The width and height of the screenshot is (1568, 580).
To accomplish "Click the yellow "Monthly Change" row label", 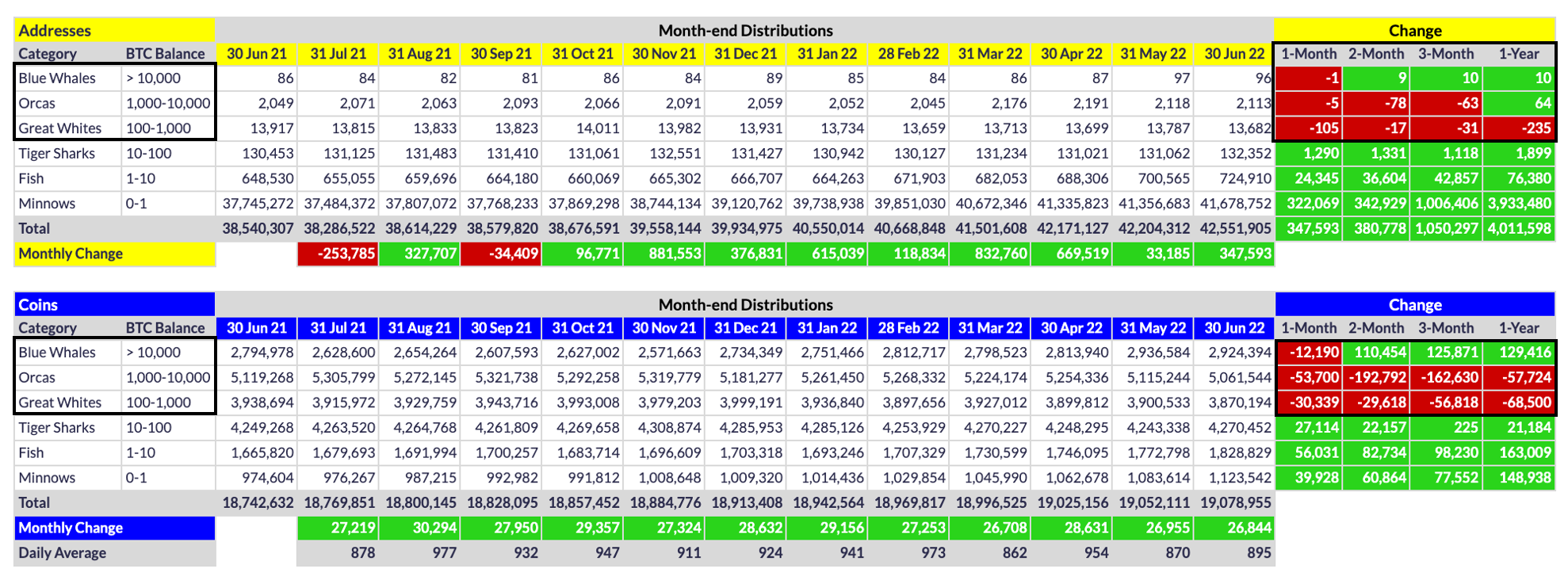I will pos(114,254).
